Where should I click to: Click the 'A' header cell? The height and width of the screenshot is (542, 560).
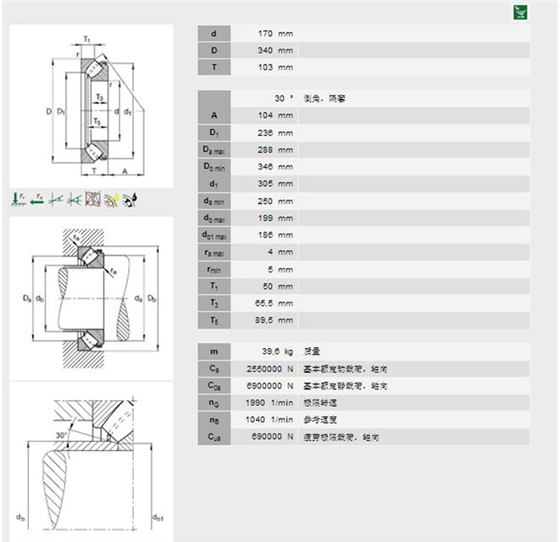pyautogui.click(x=214, y=115)
